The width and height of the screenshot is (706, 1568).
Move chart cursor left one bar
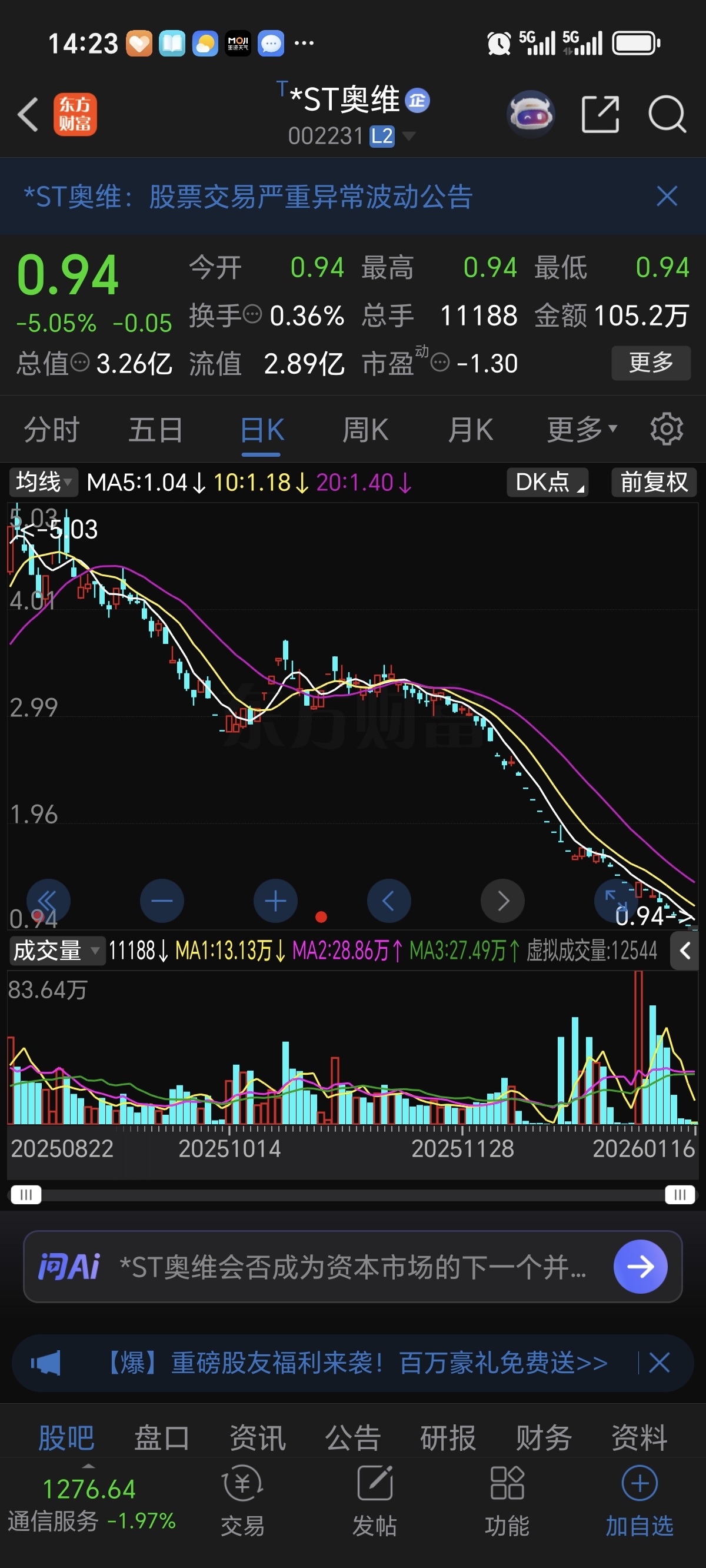[x=389, y=901]
